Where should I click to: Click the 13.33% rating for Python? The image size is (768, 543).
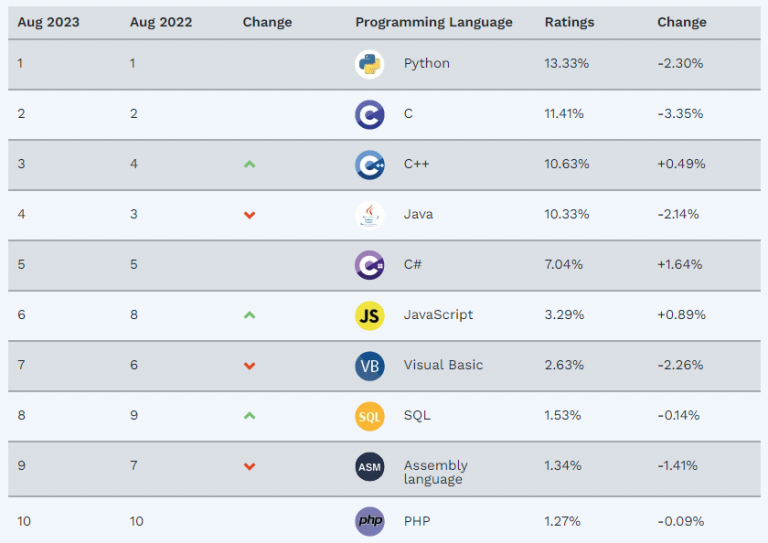[566, 64]
